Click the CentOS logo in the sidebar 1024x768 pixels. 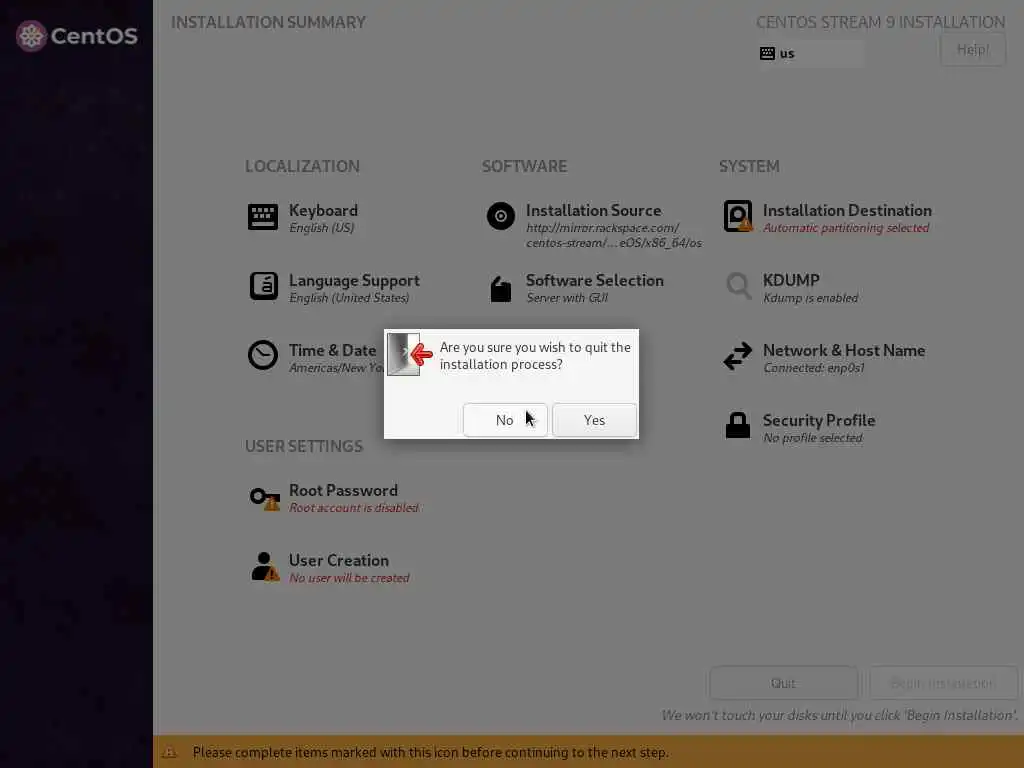point(76,36)
